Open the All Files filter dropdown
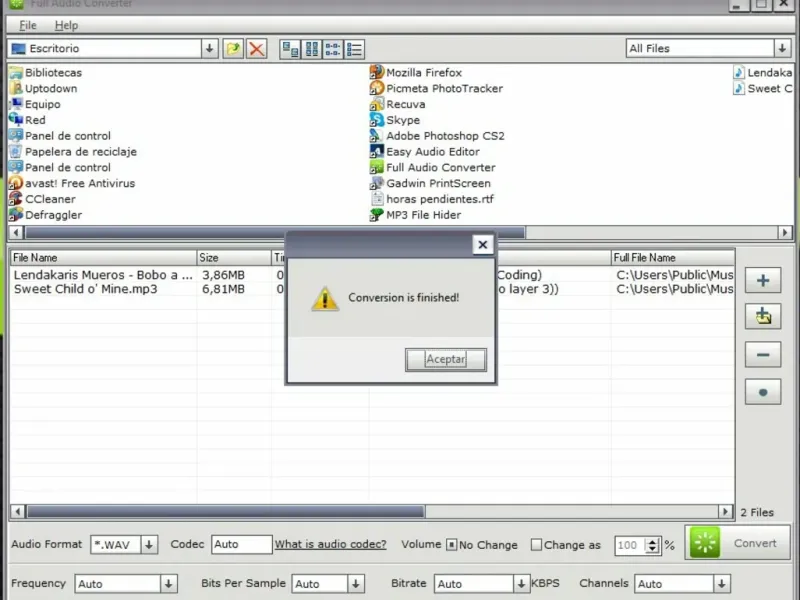The image size is (800, 600). coord(782,48)
